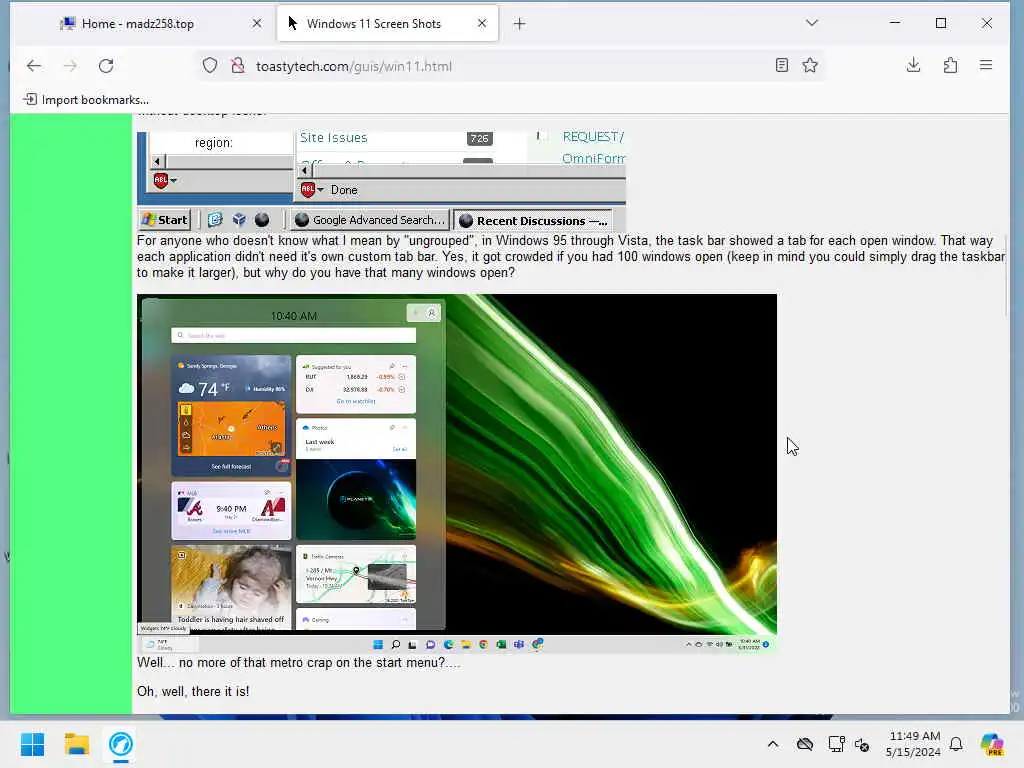Open the tracking protection shield icon
1024x768 pixels.
pos(210,65)
